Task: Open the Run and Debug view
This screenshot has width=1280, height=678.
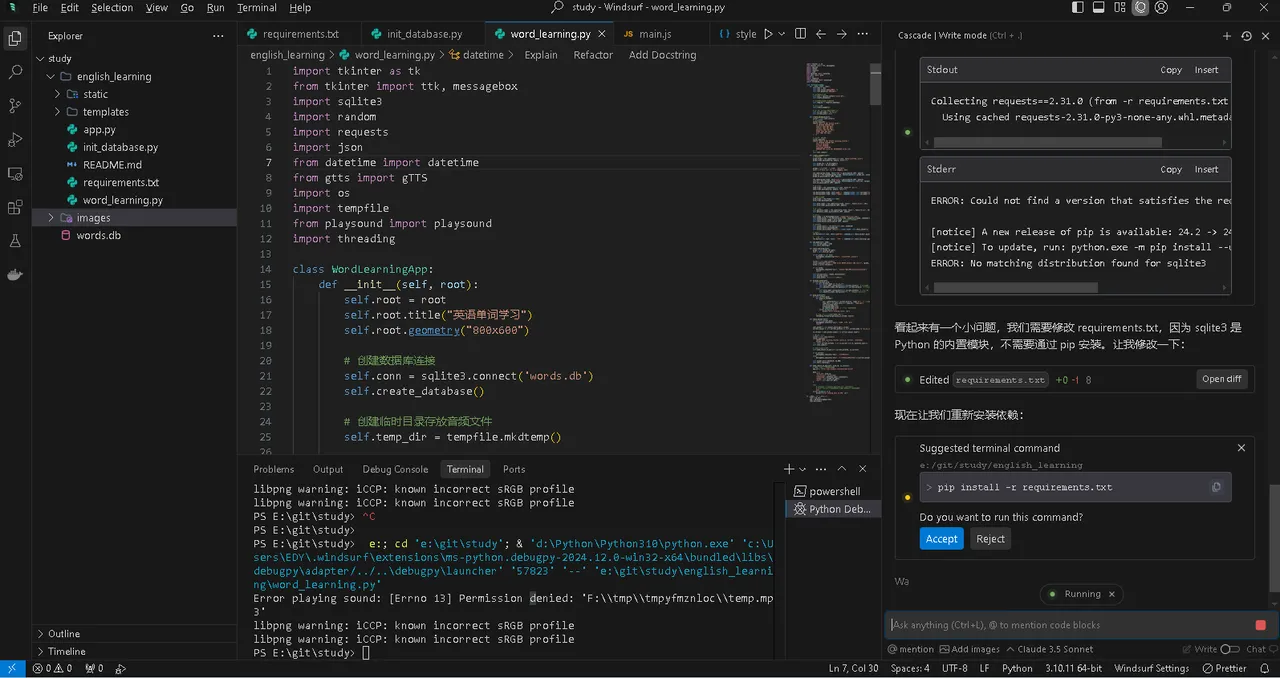Action: click(15, 140)
